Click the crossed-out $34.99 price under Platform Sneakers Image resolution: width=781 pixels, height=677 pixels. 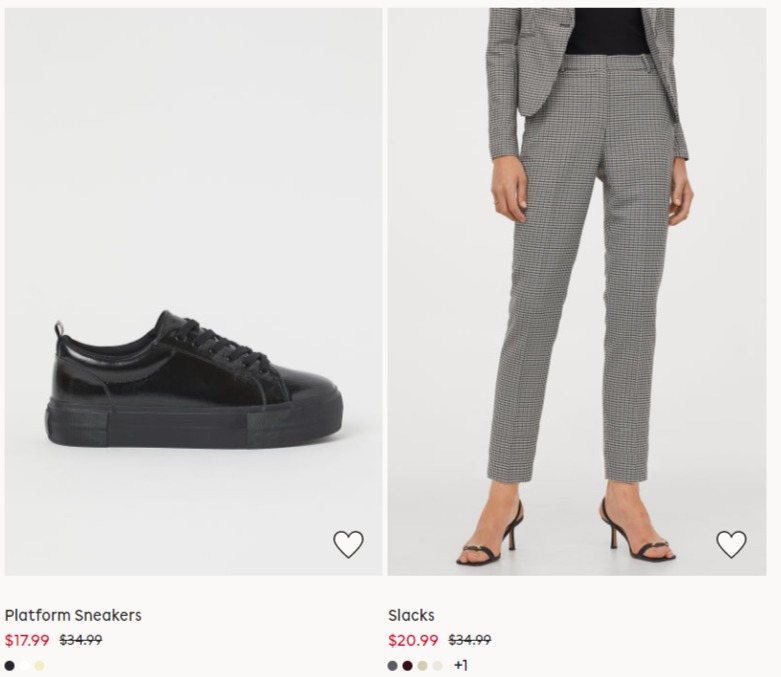[81, 640]
